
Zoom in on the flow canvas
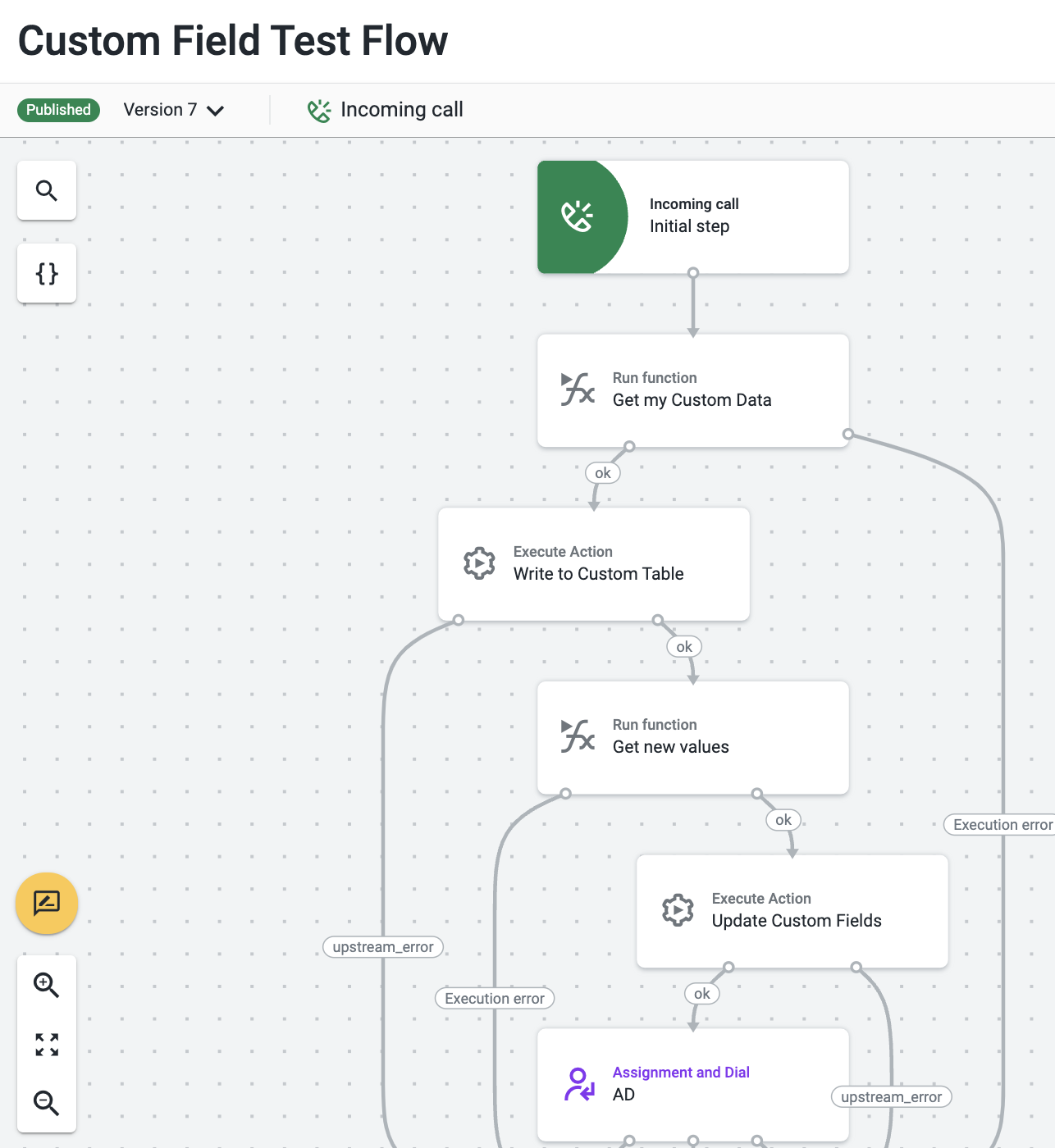[x=47, y=985]
